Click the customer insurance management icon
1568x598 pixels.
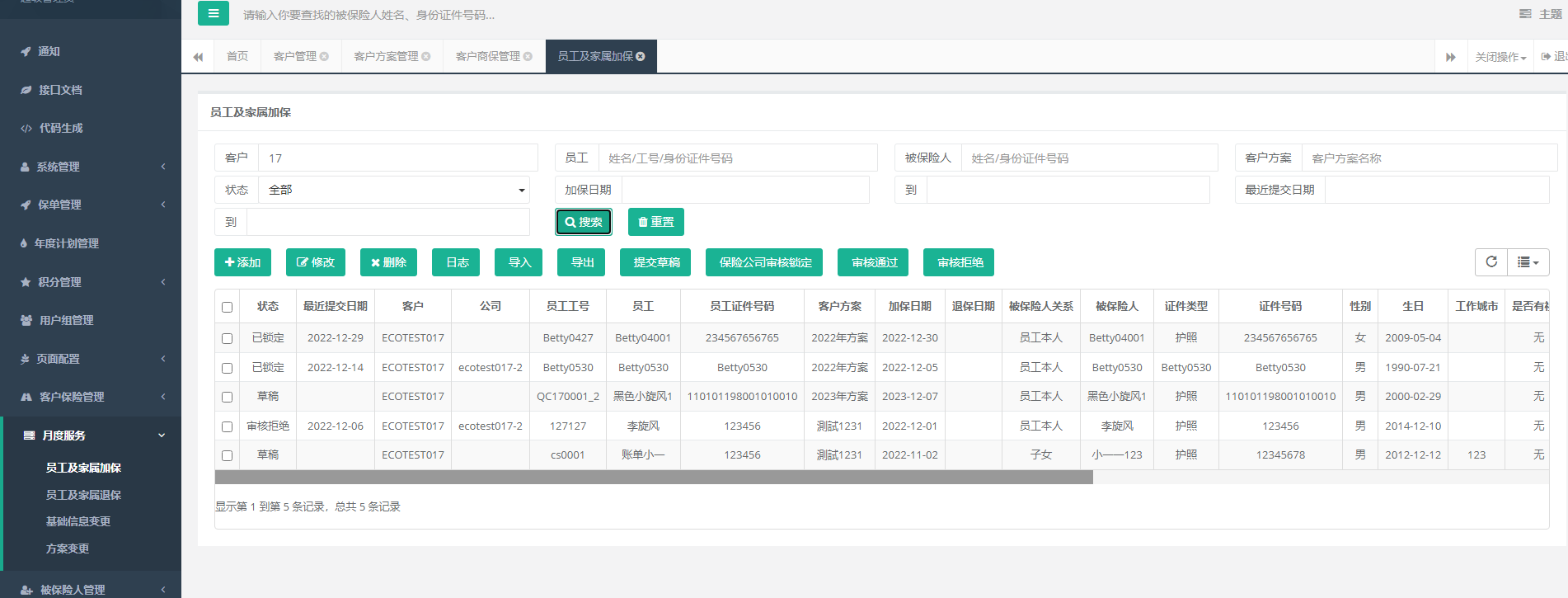[x=26, y=397]
